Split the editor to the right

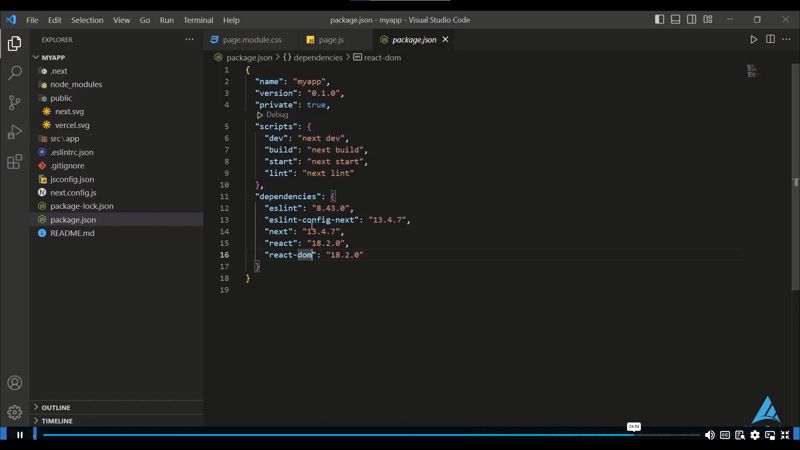tap(770, 39)
